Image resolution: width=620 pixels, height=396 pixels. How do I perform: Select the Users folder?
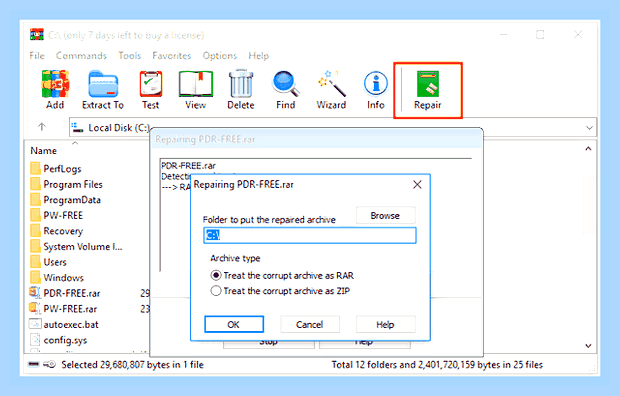tap(48, 262)
